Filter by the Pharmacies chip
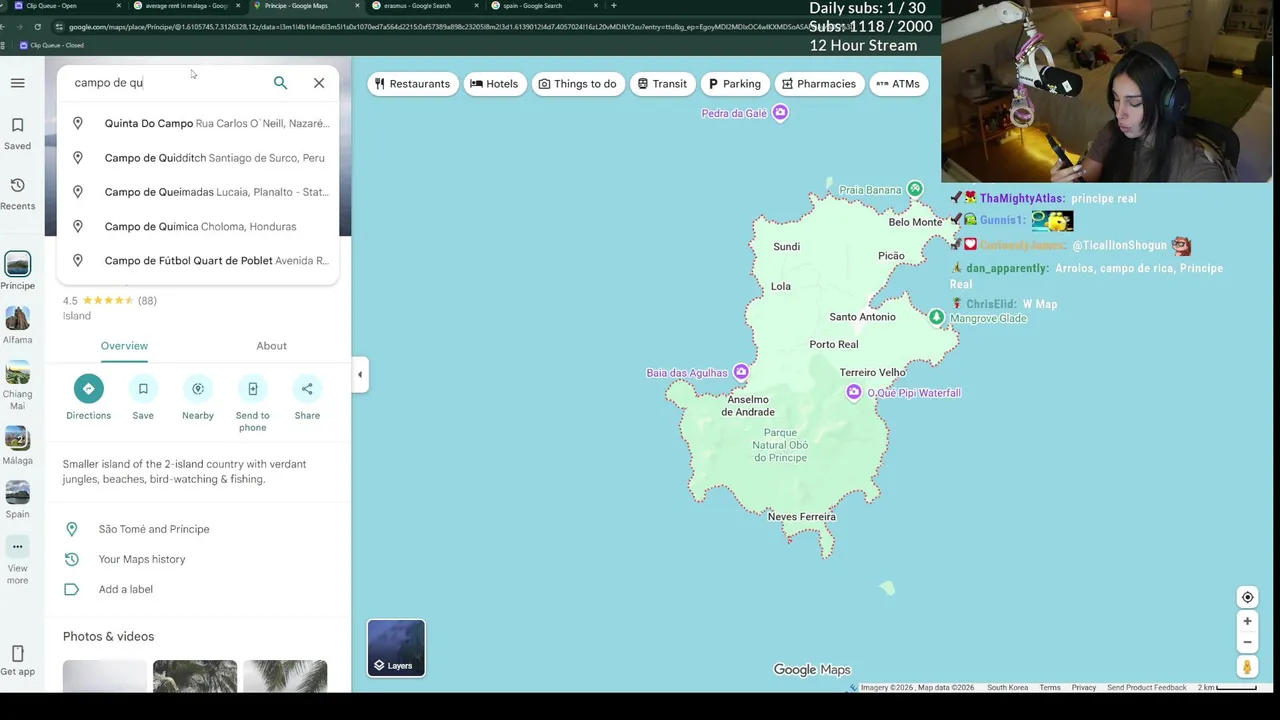Image resolution: width=1280 pixels, height=720 pixels. coord(819,84)
